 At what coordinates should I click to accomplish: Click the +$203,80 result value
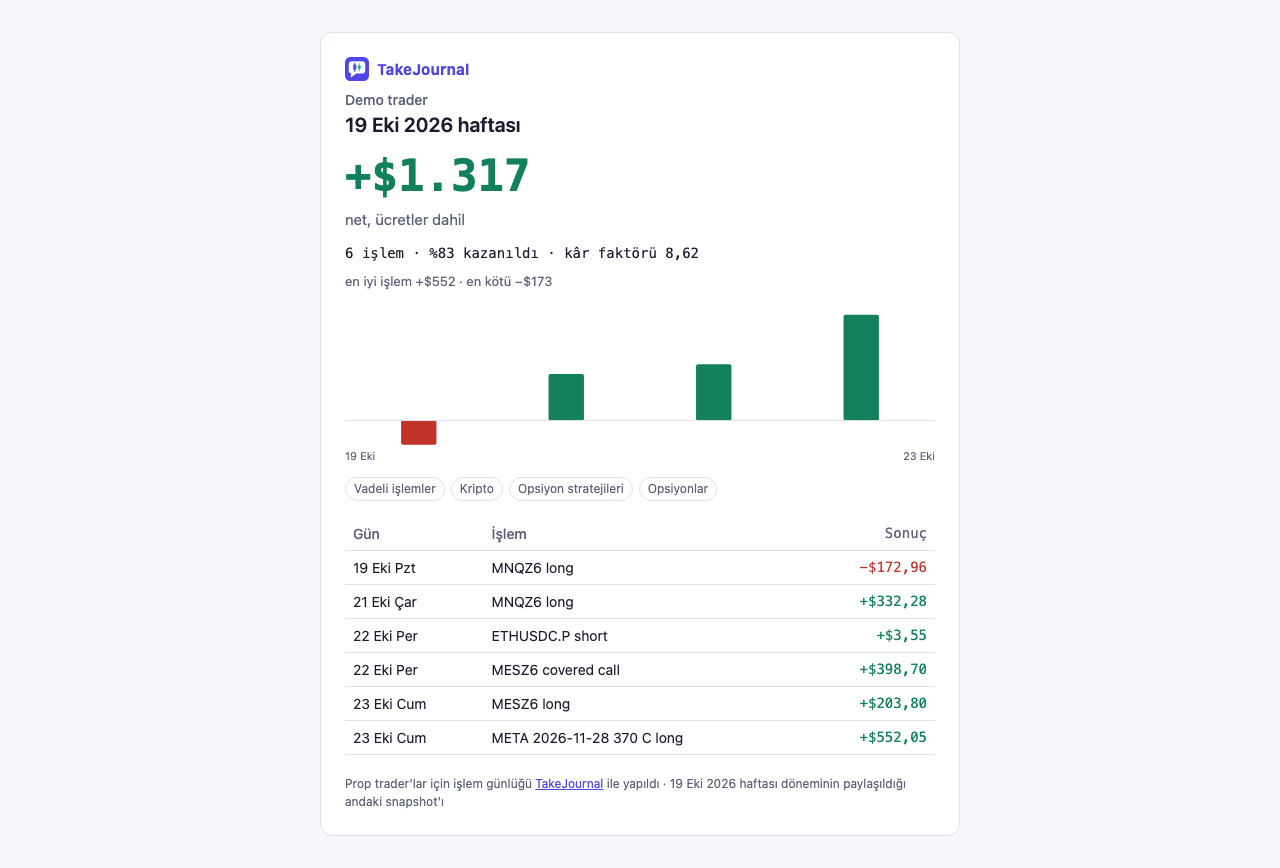893,704
